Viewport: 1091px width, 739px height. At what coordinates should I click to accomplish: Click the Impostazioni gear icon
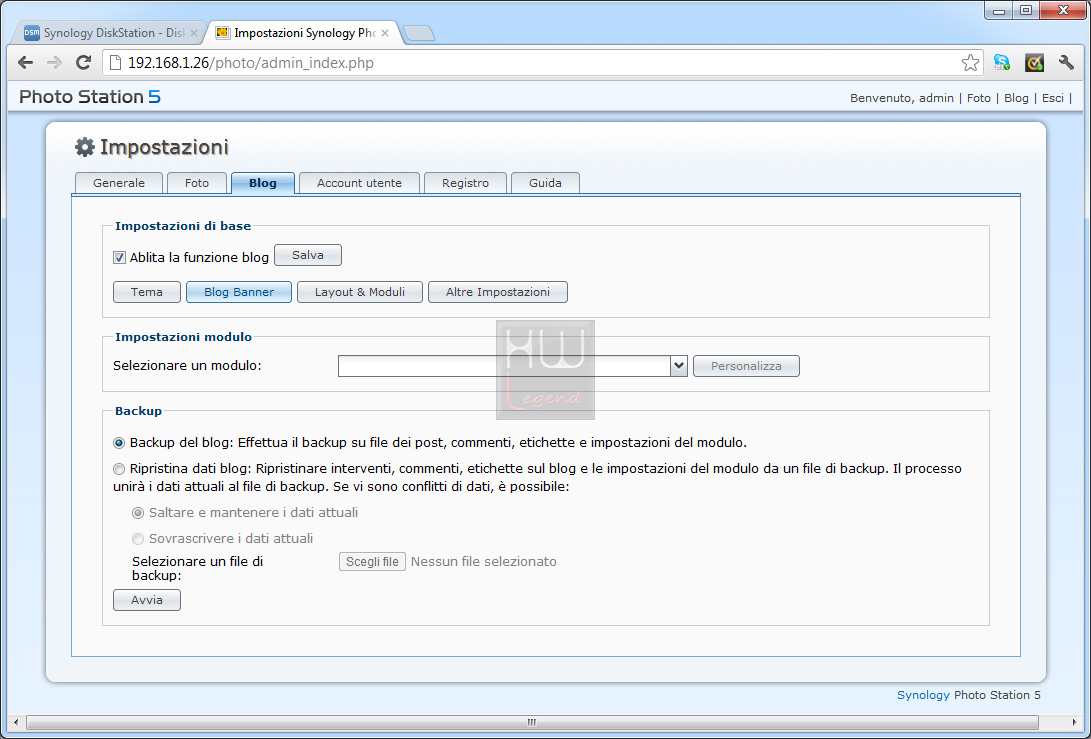pos(84,147)
